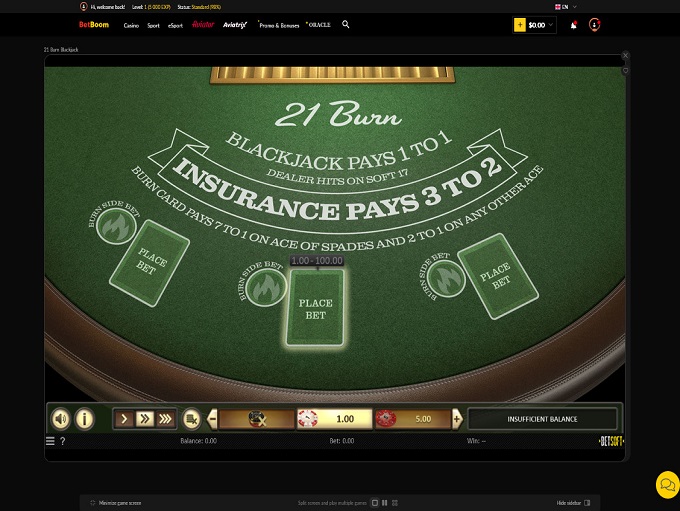This screenshot has height=511, width=680.
Task: Click the minus arrow on chip selector
Action: click(x=212, y=419)
